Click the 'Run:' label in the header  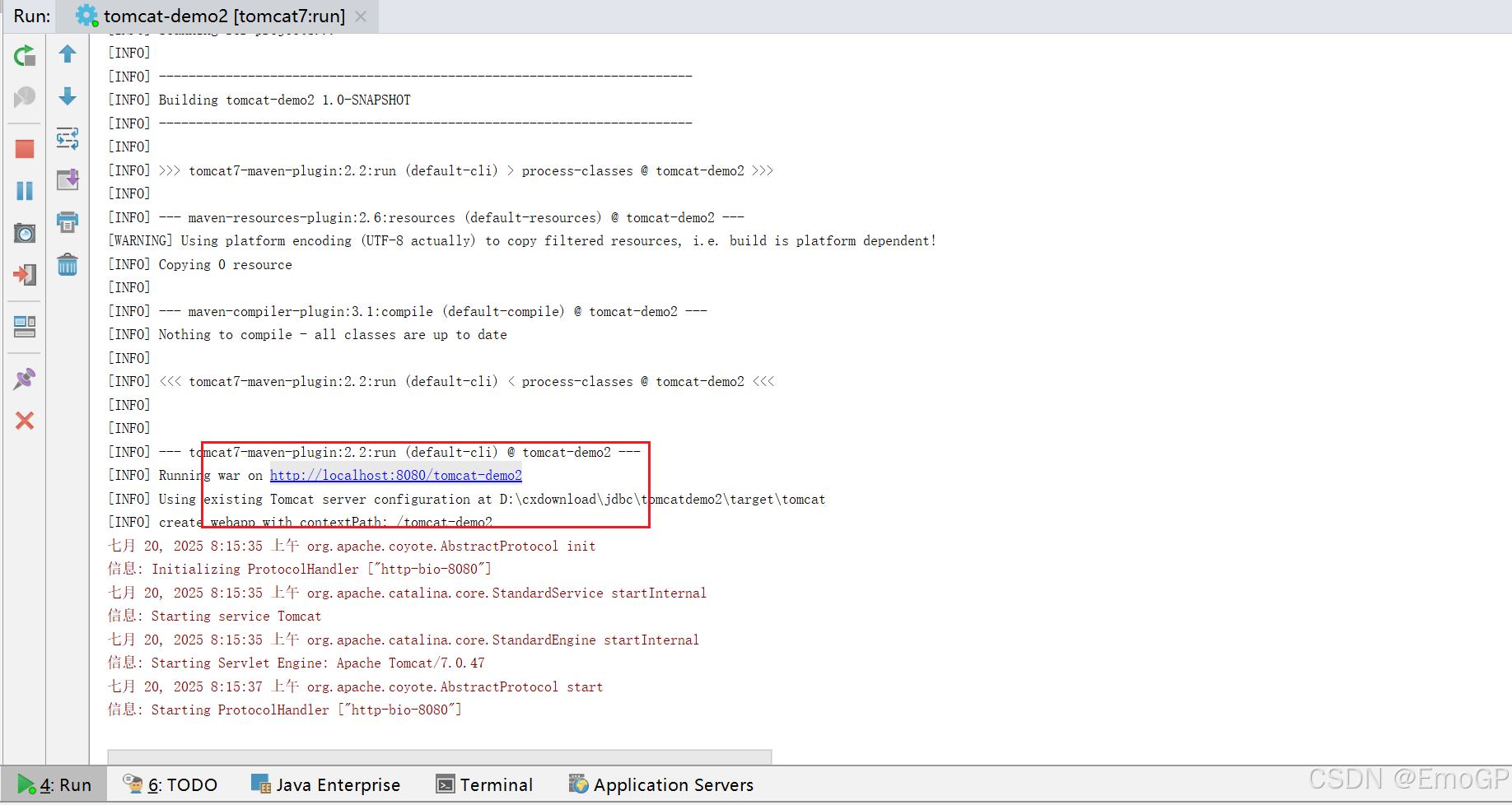coord(31,16)
